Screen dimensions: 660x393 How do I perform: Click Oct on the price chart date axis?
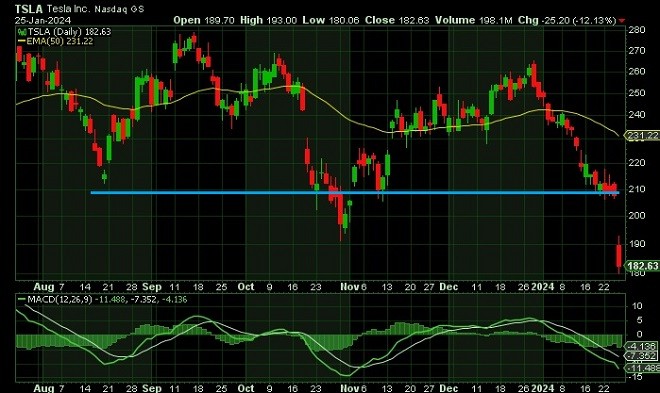click(246, 287)
